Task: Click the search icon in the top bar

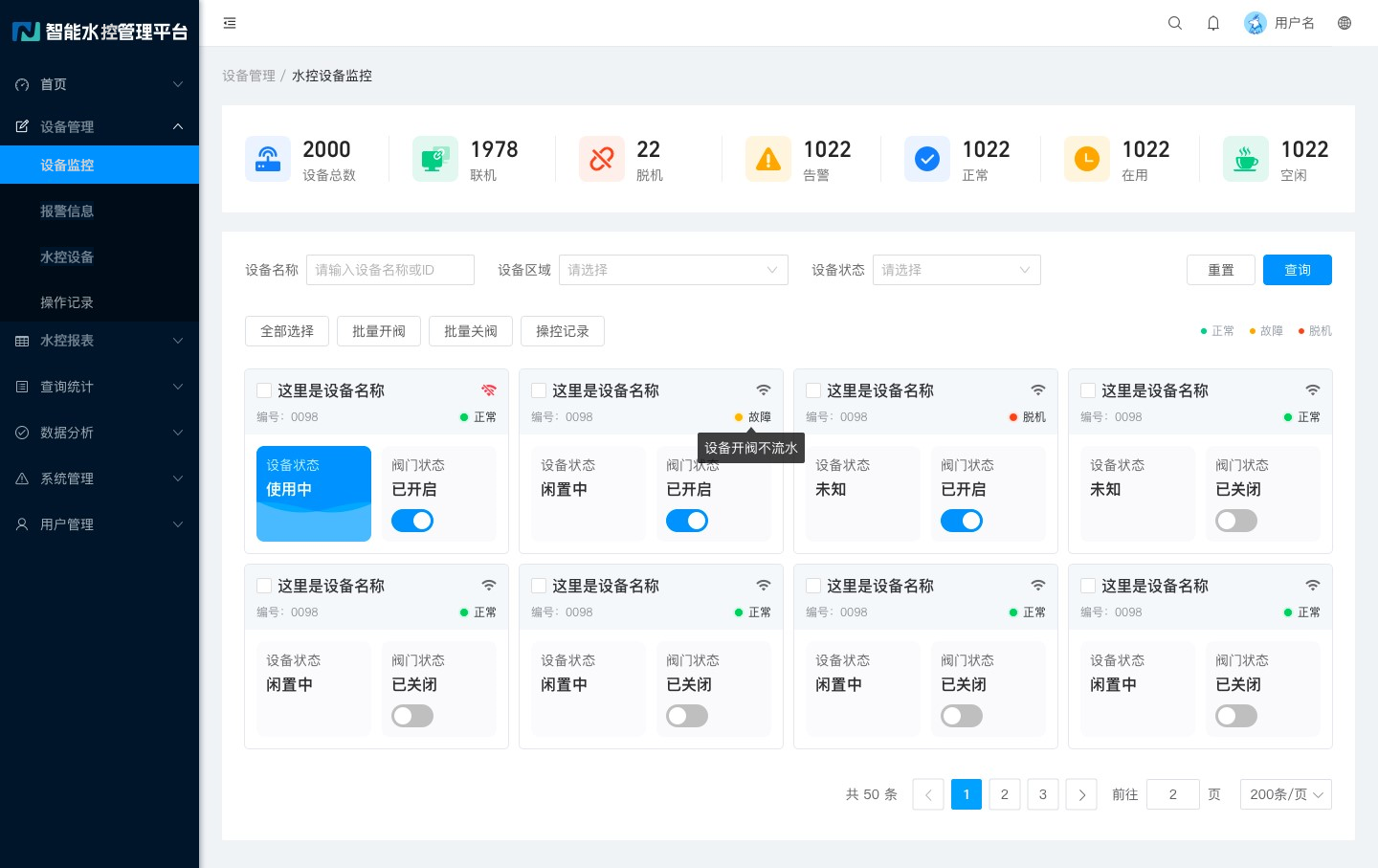Action: pyautogui.click(x=1175, y=23)
